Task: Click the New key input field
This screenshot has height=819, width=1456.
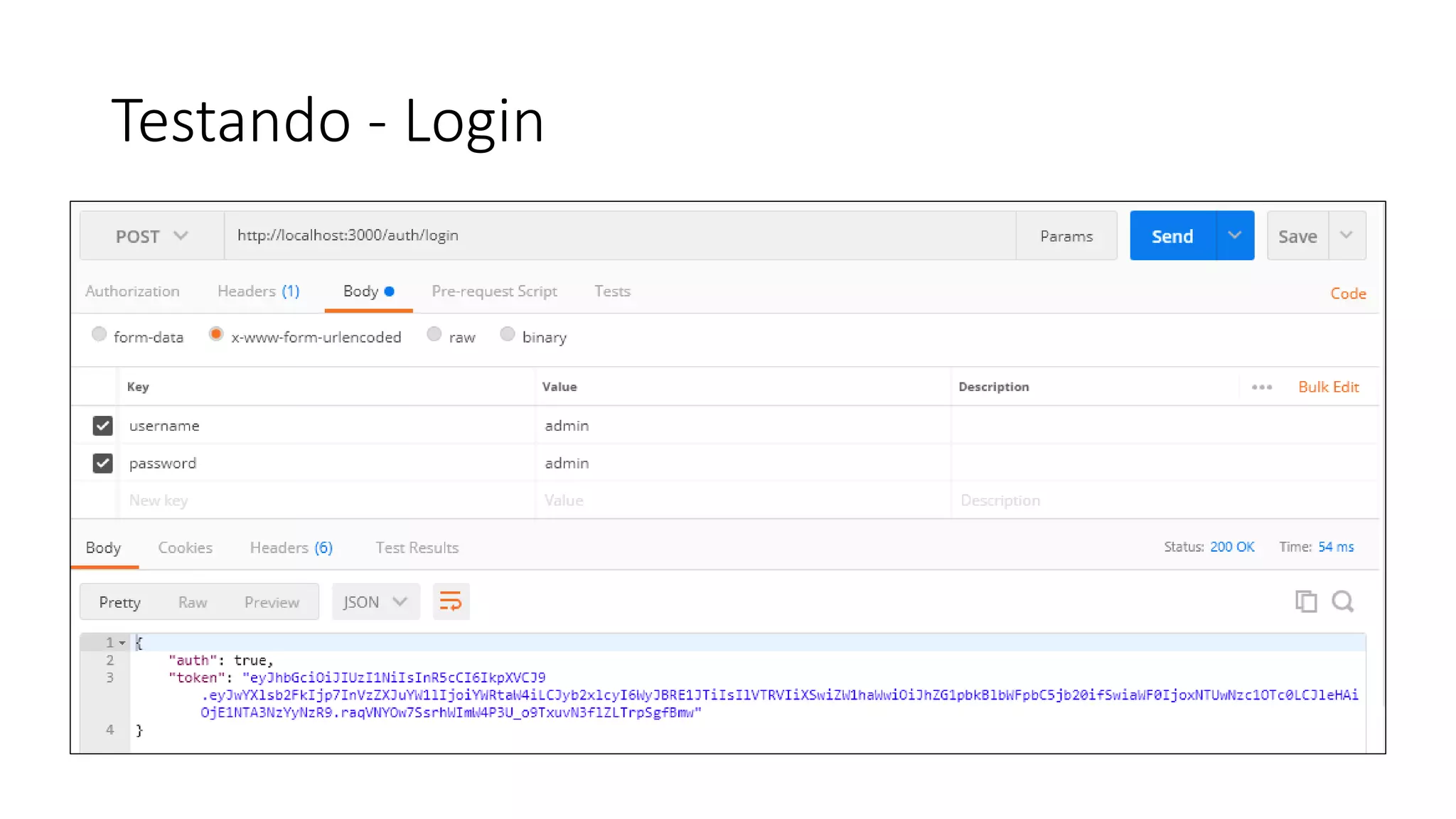Action: (327, 500)
